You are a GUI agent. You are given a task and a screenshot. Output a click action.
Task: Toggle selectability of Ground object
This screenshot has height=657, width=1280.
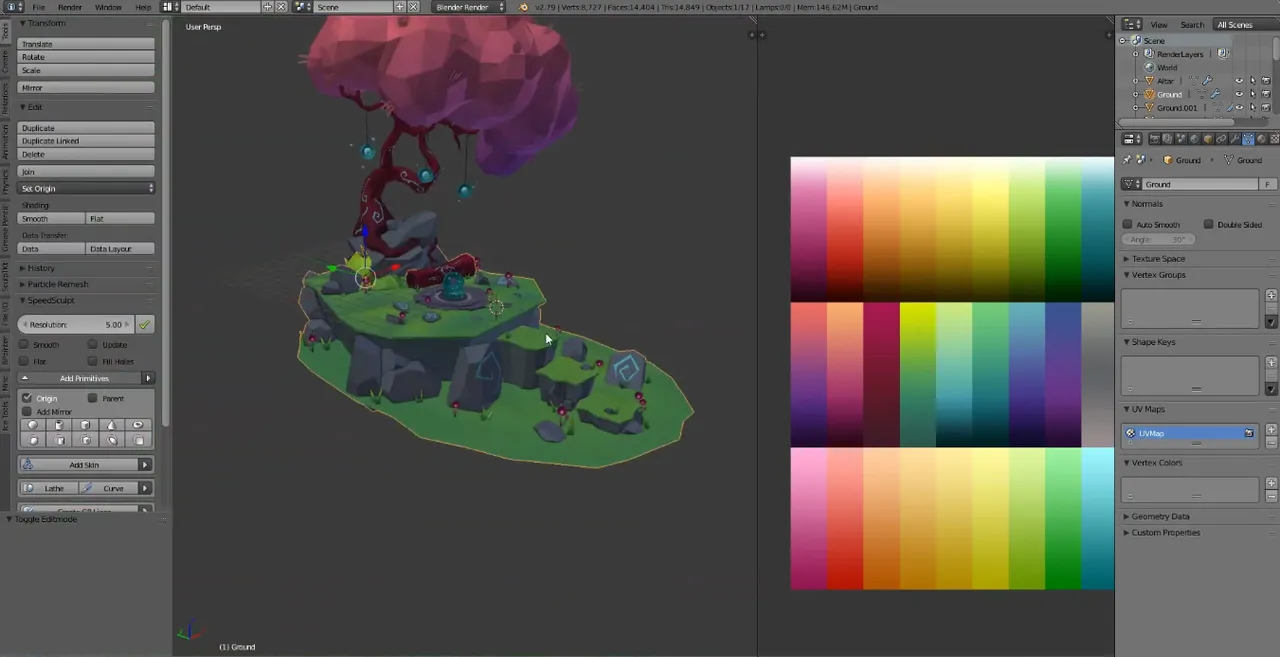pos(1253,94)
